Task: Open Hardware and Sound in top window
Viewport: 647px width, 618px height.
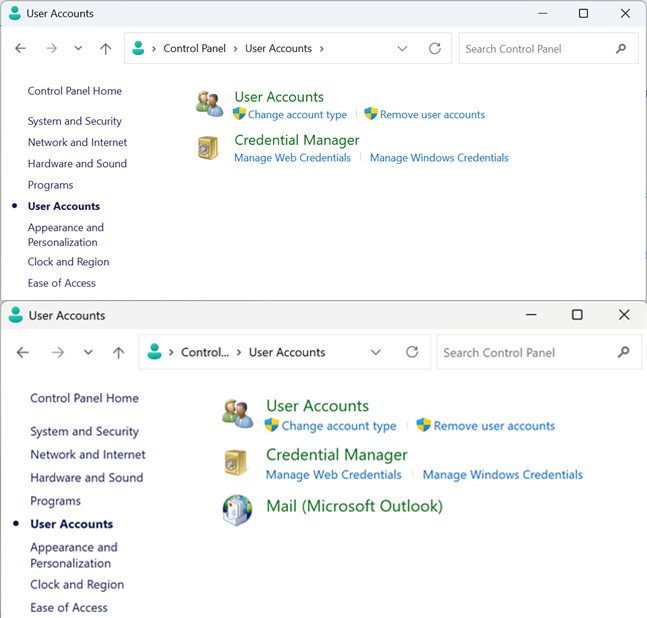Action: pyautogui.click(x=77, y=164)
